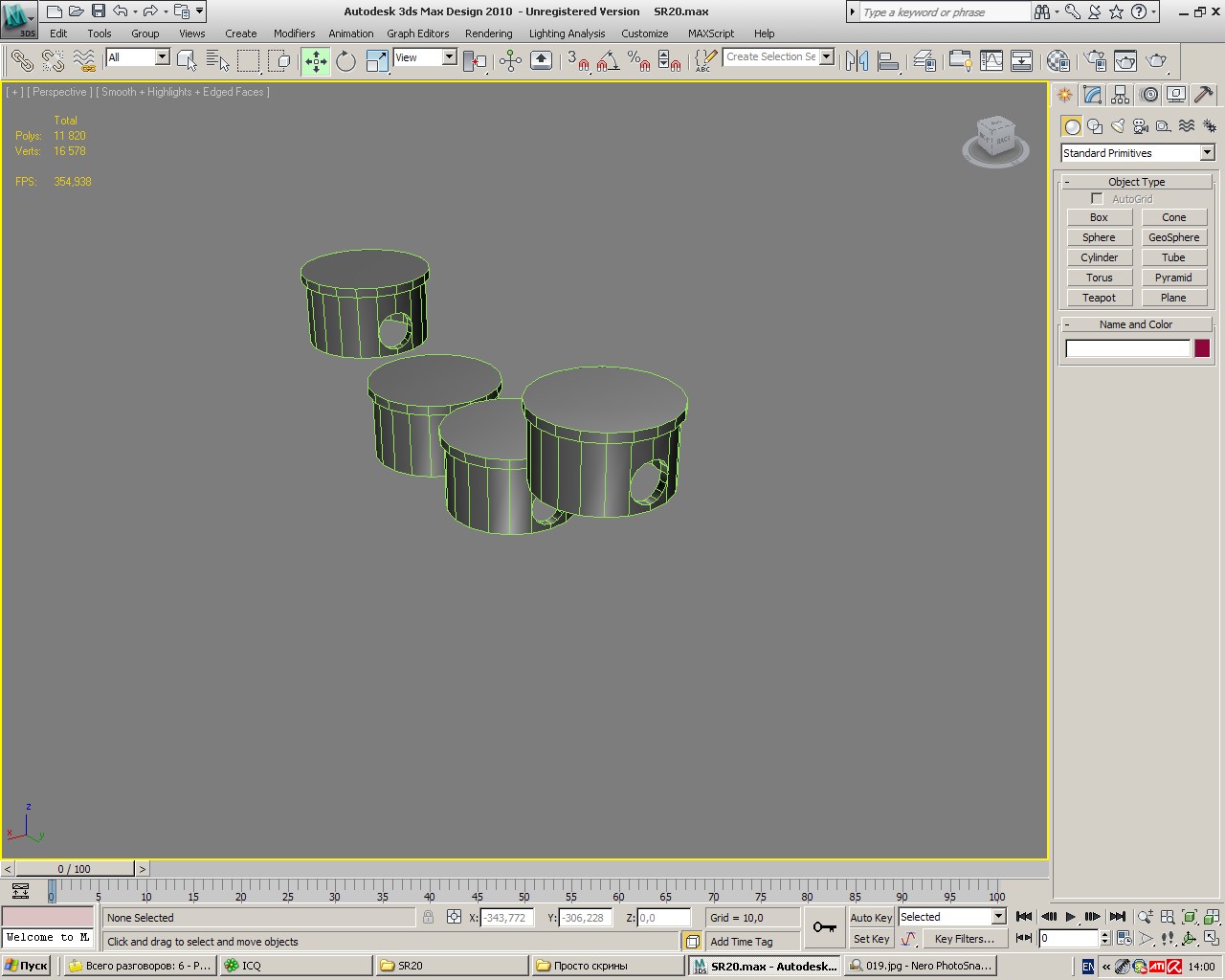
Task: Select the Select and Move tool
Action: (316, 61)
